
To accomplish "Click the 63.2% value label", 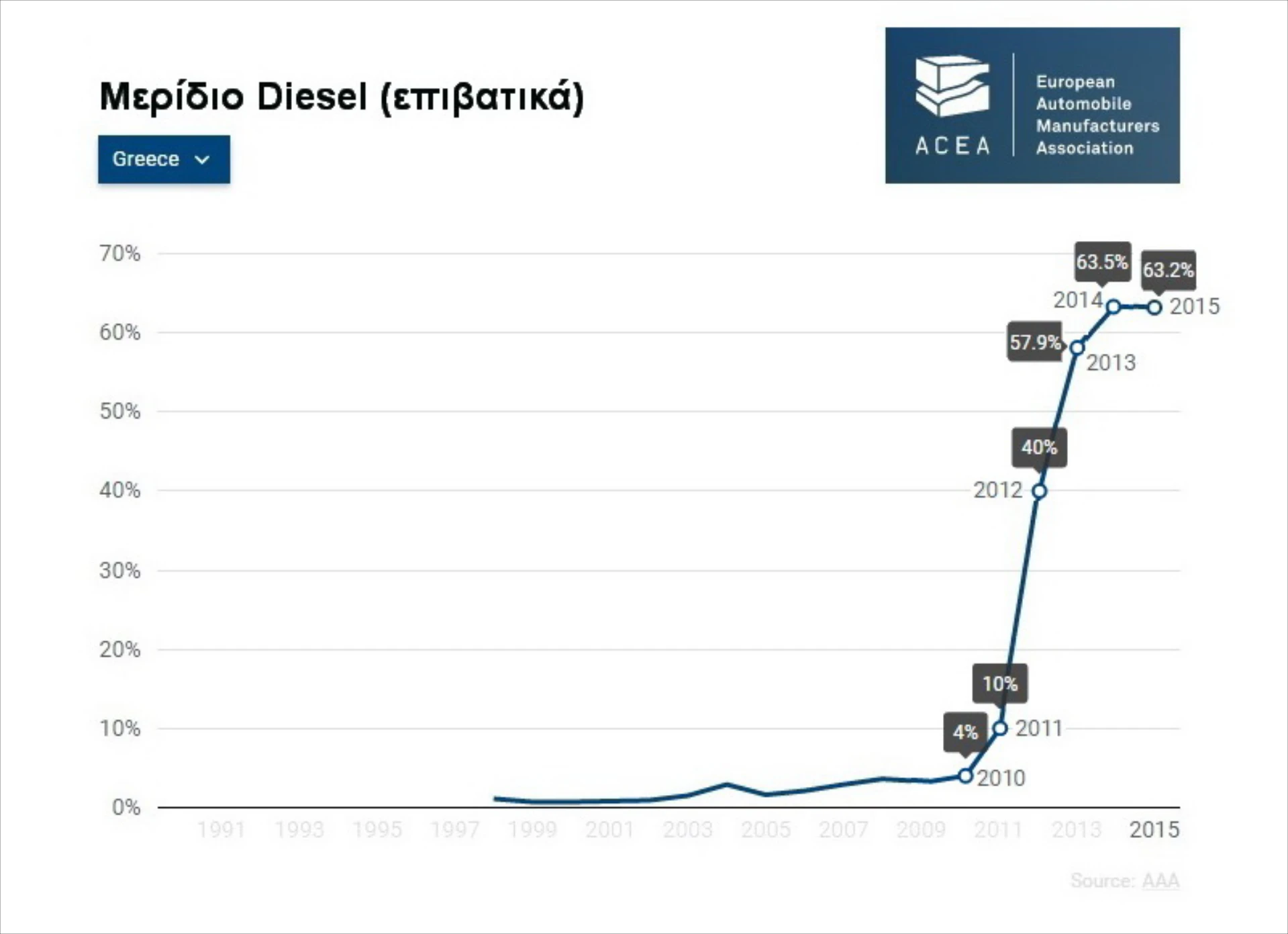I will pos(1168,270).
